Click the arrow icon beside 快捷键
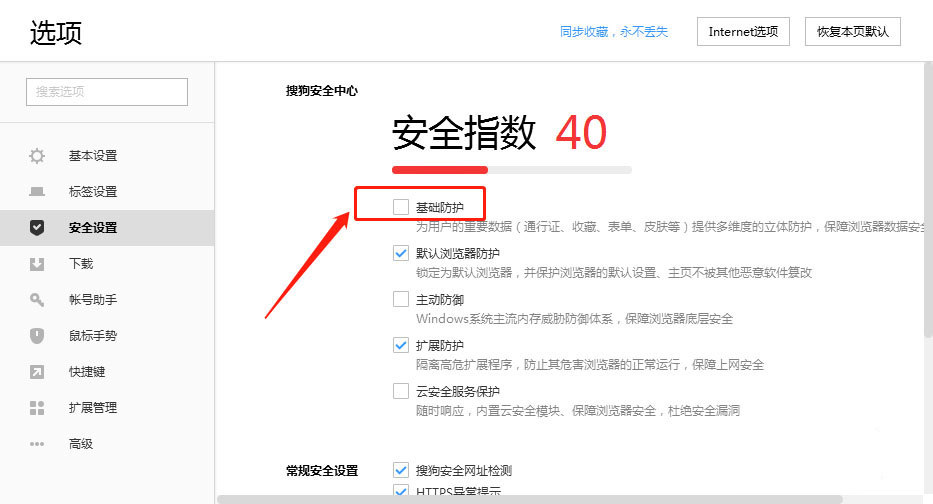This screenshot has width=933, height=504. [x=37, y=372]
